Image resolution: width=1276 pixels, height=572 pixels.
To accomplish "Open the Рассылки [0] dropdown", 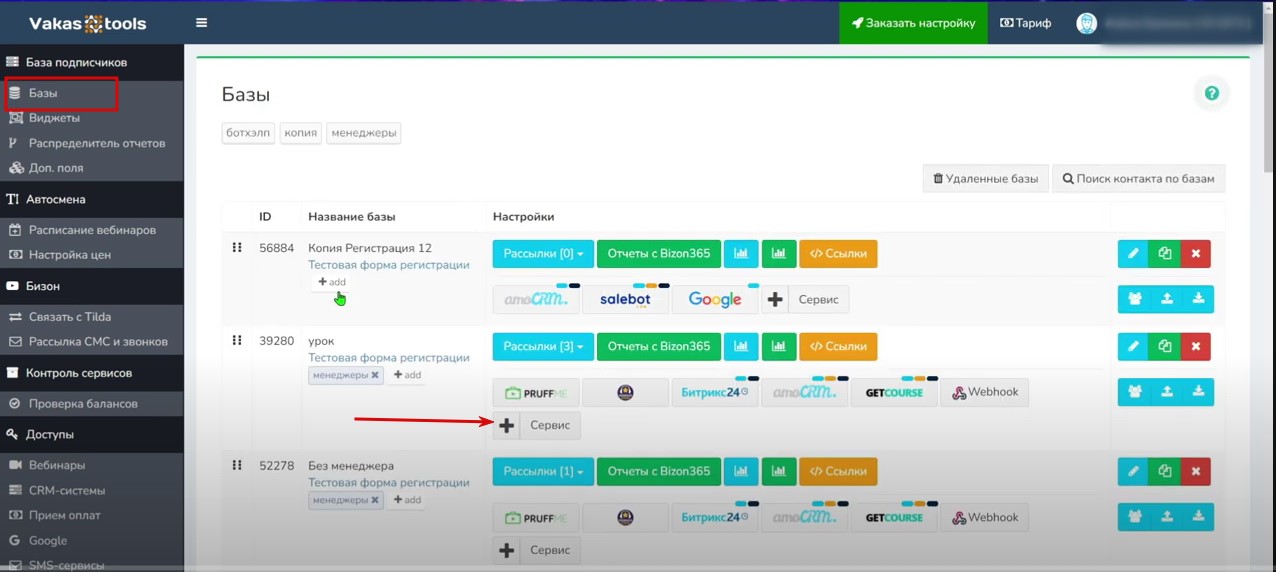I will (543, 254).
